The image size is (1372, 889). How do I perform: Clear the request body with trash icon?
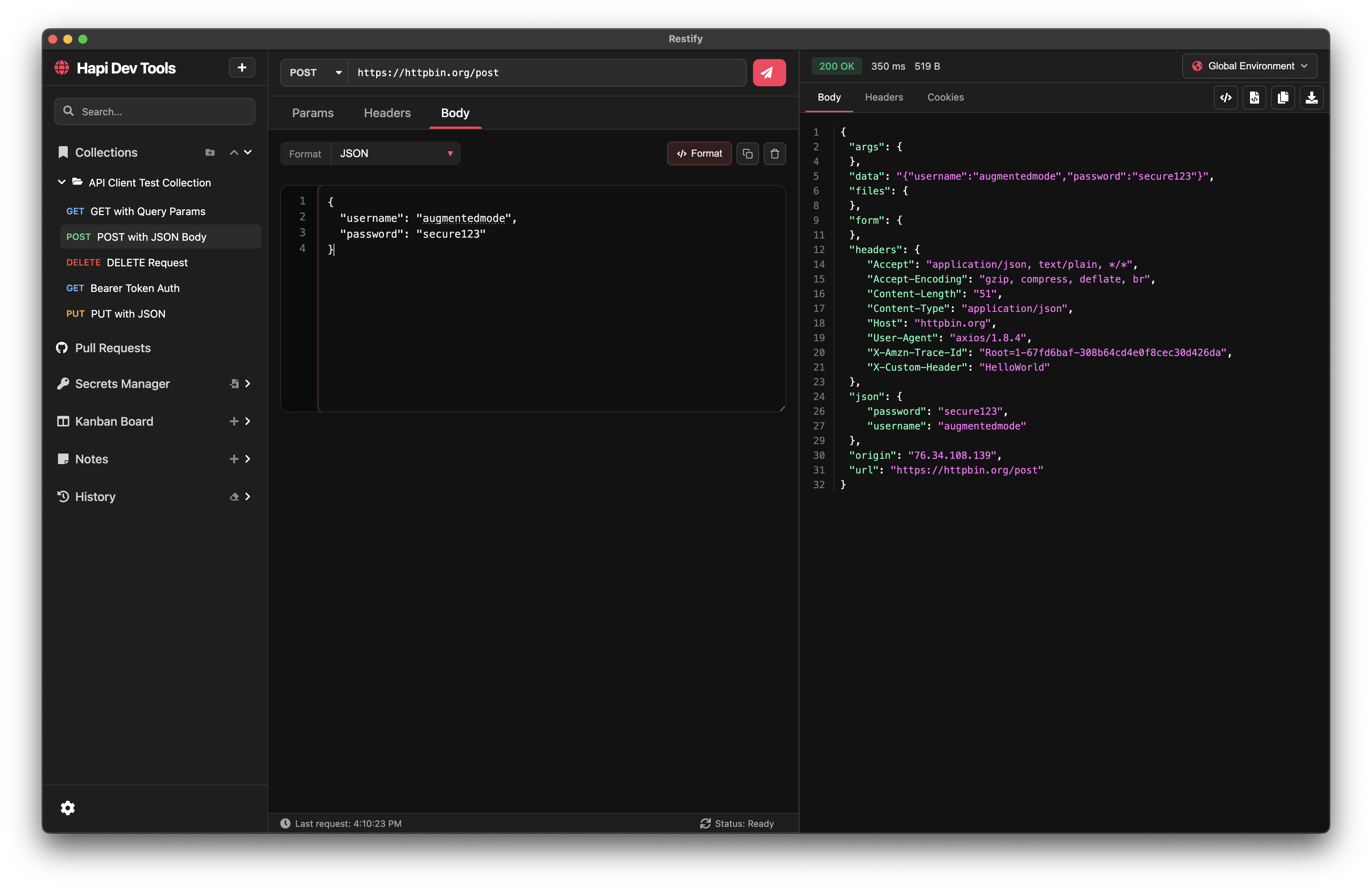774,153
